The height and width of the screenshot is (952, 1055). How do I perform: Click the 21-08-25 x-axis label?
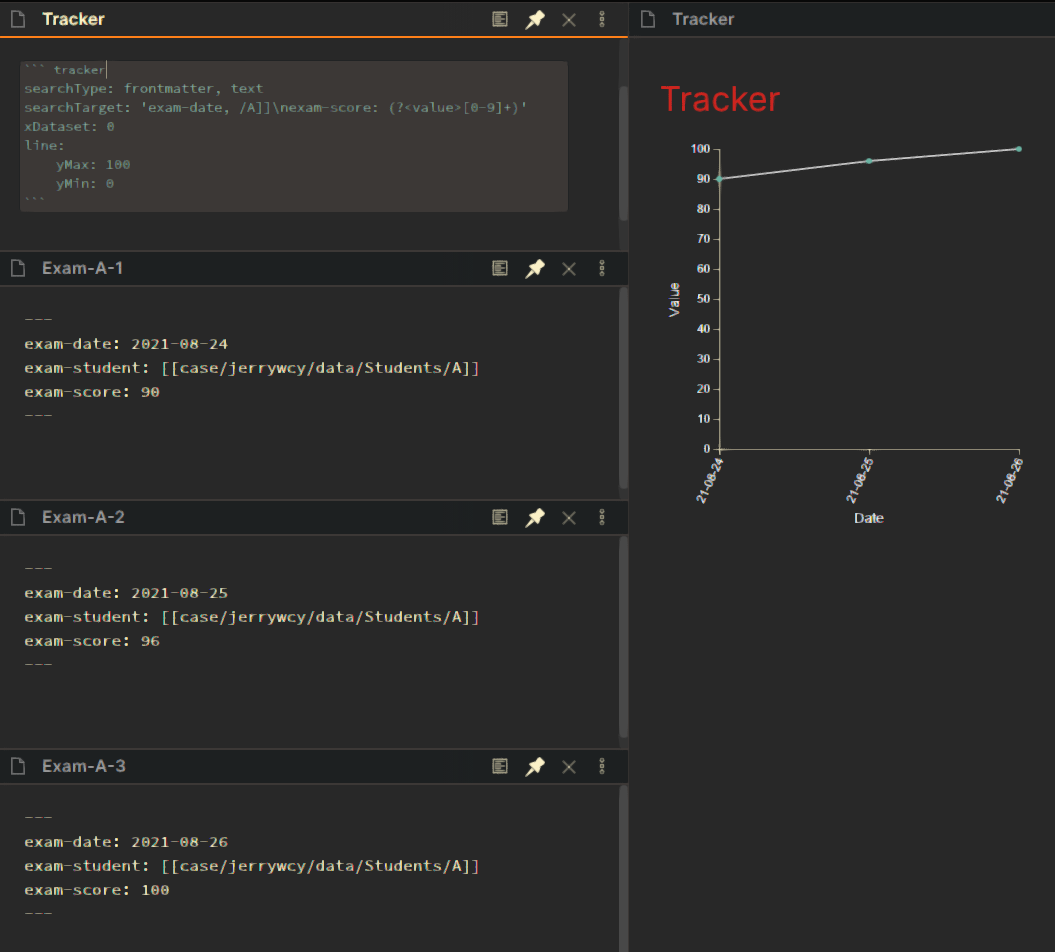coord(860,480)
